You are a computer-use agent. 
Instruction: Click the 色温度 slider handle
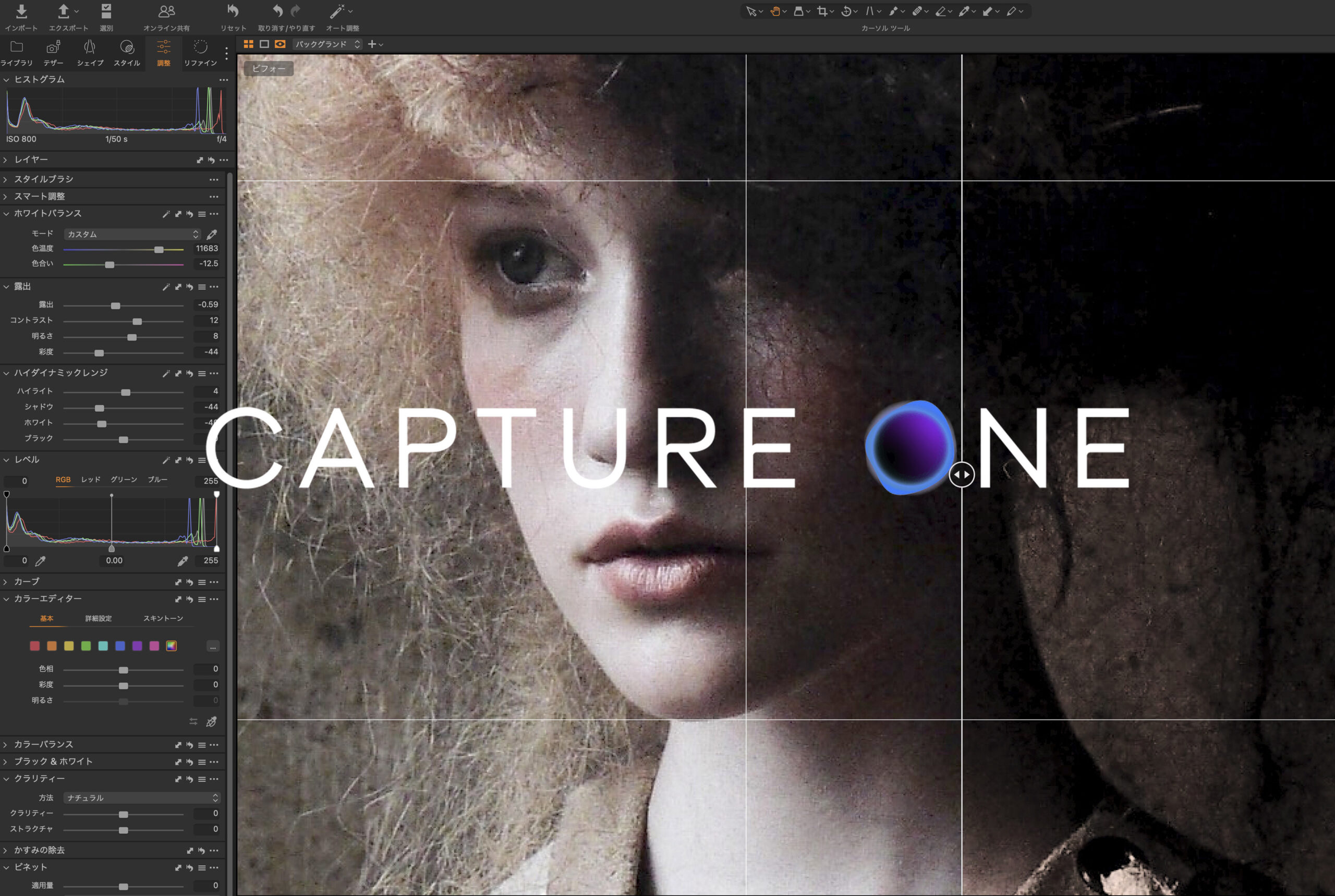(x=159, y=250)
